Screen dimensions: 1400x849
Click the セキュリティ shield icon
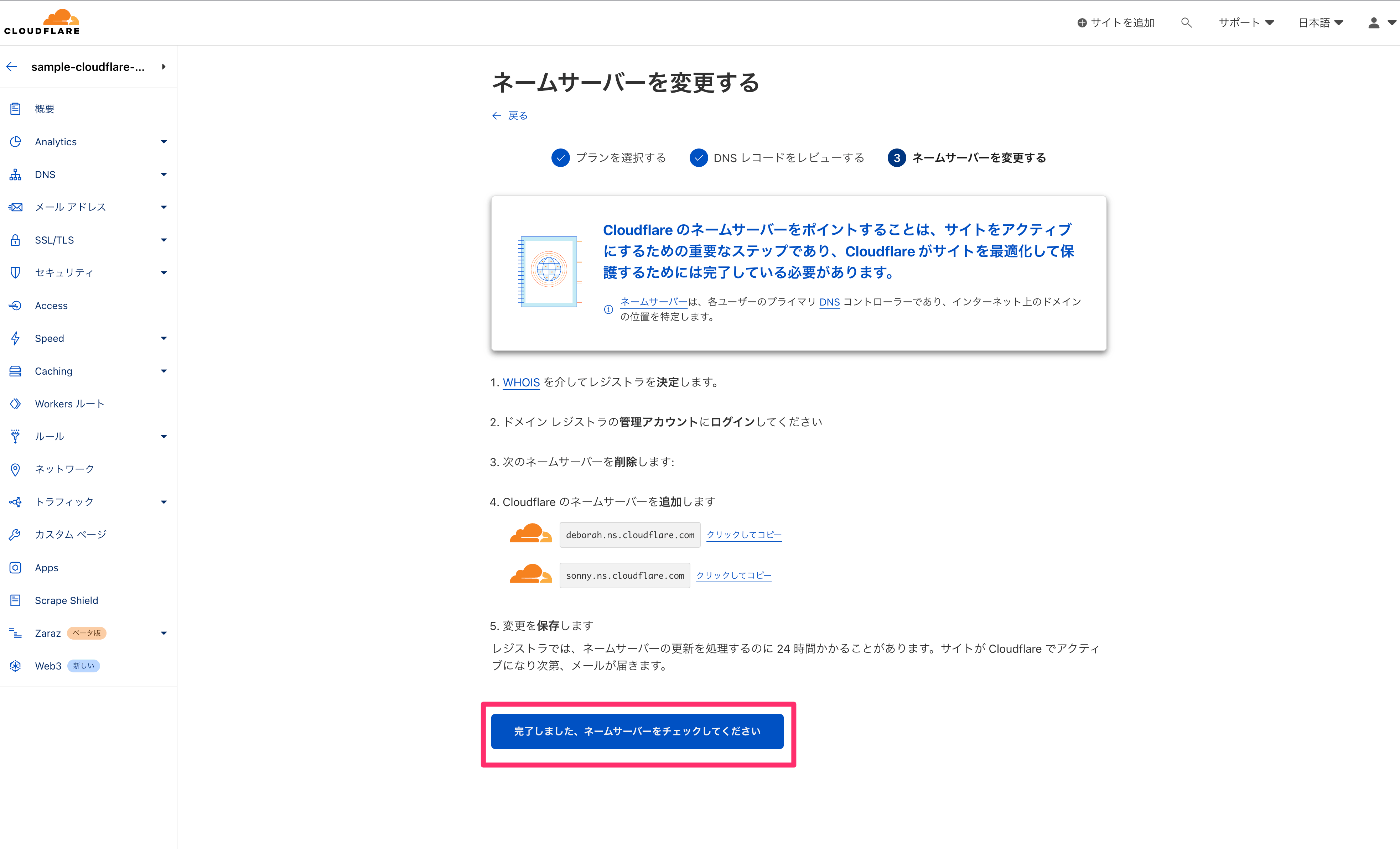[14, 272]
